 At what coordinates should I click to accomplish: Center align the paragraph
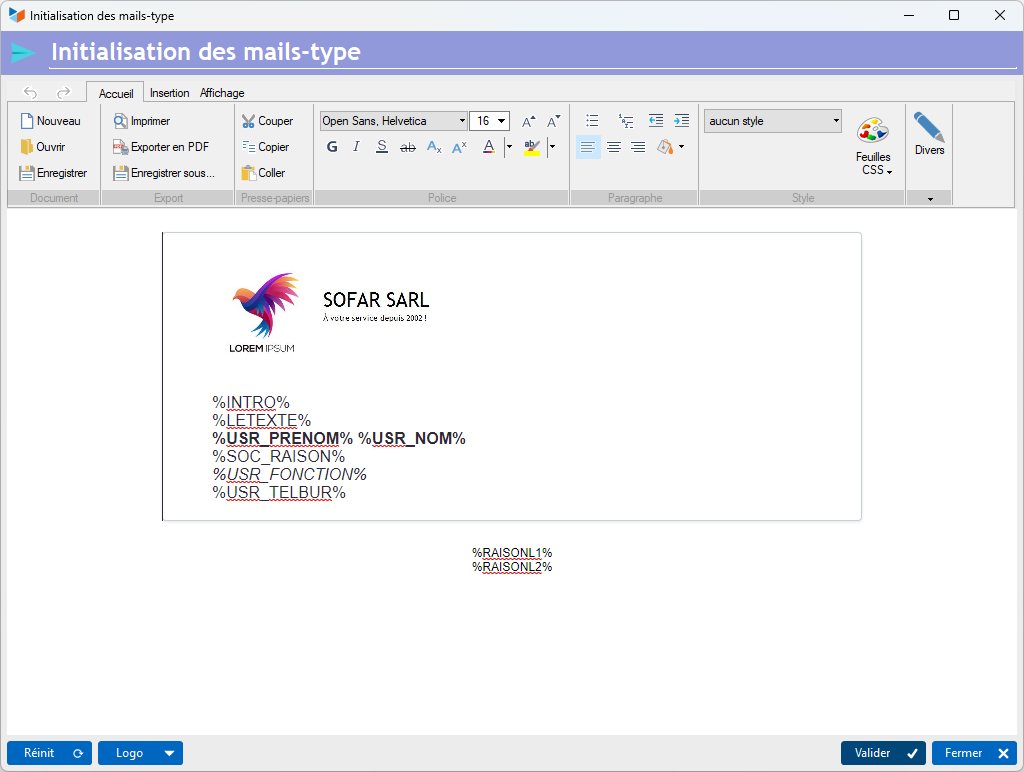613,147
